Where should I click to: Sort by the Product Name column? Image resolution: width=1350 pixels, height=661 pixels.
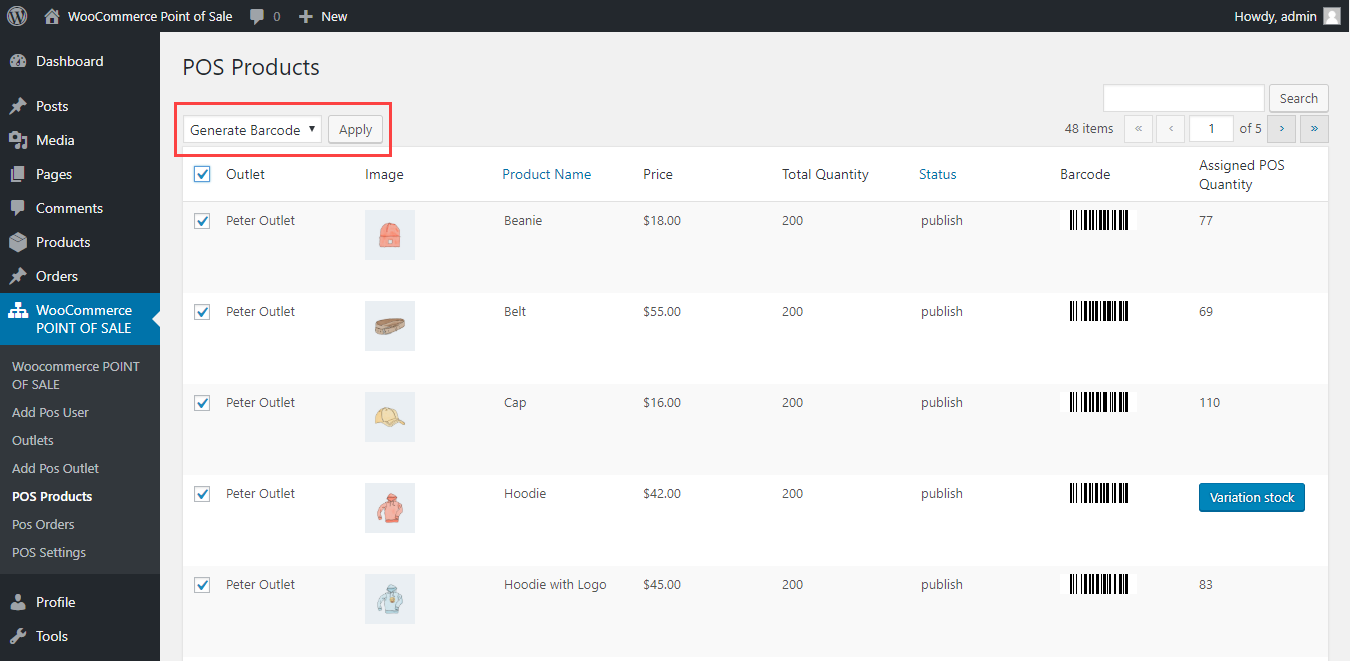(546, 174)
